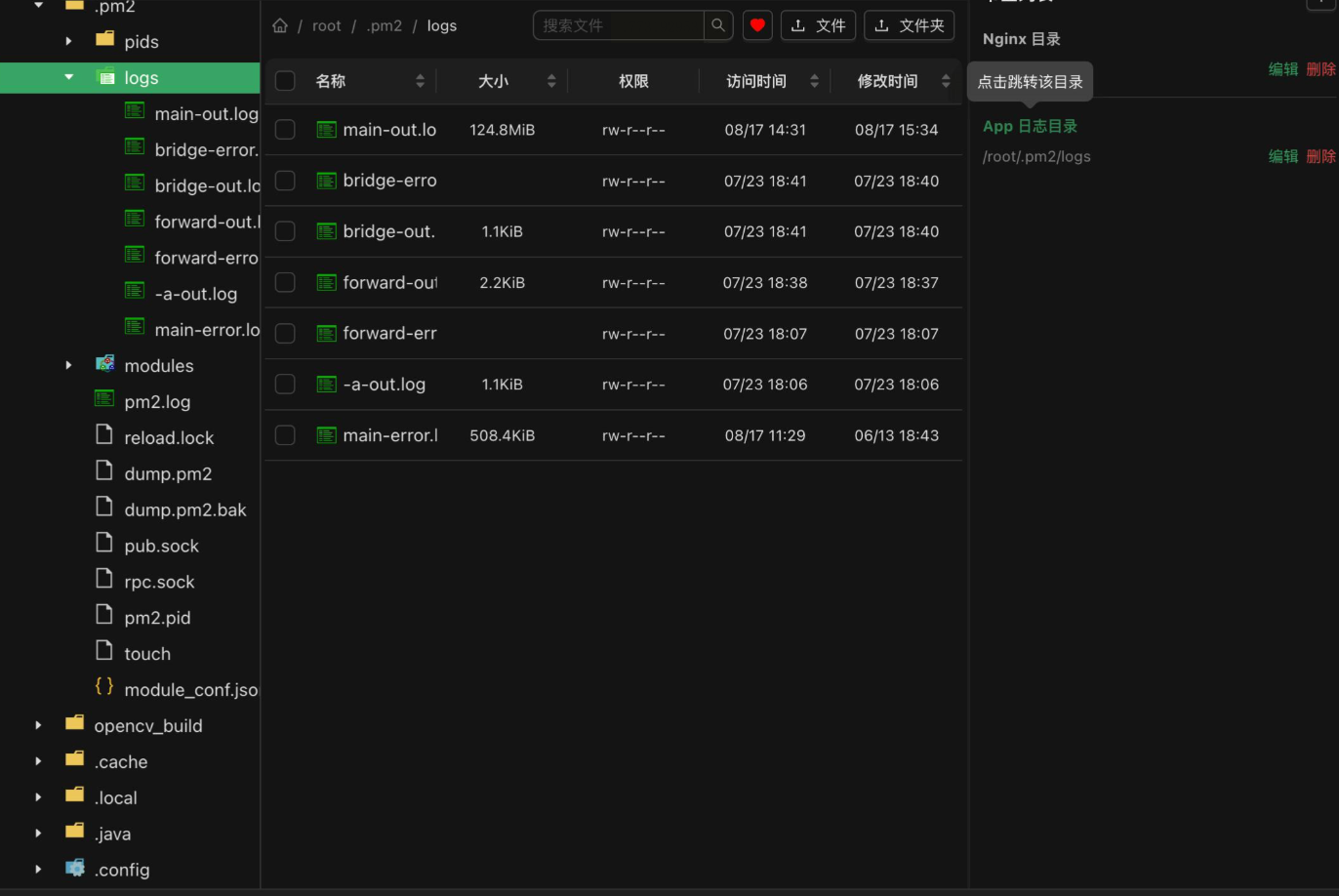Image resolution: width=1339 pixels, height=896 pixels.
Task: Expand the opencv_build folder
Action: (38, 725)
